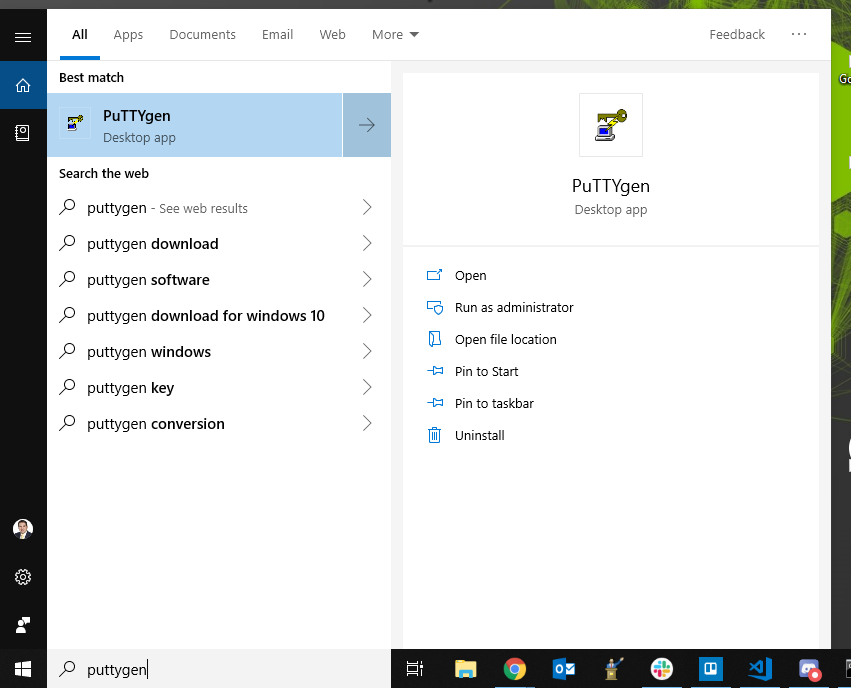
Task: Expand 'puttygen conversion' suggestion chevron
Action: coord(367,423)
